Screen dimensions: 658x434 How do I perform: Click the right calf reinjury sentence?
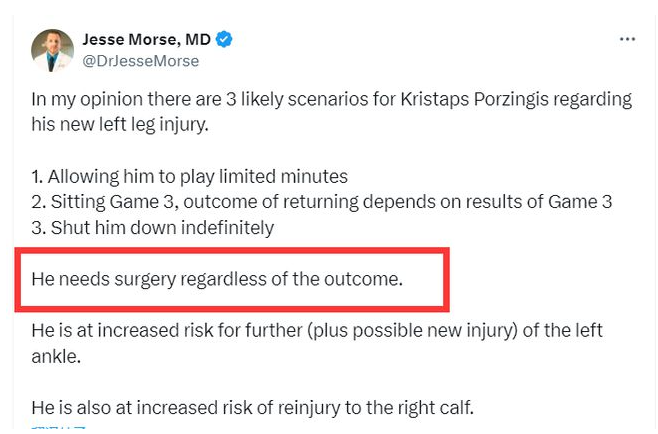click(253, 408)
